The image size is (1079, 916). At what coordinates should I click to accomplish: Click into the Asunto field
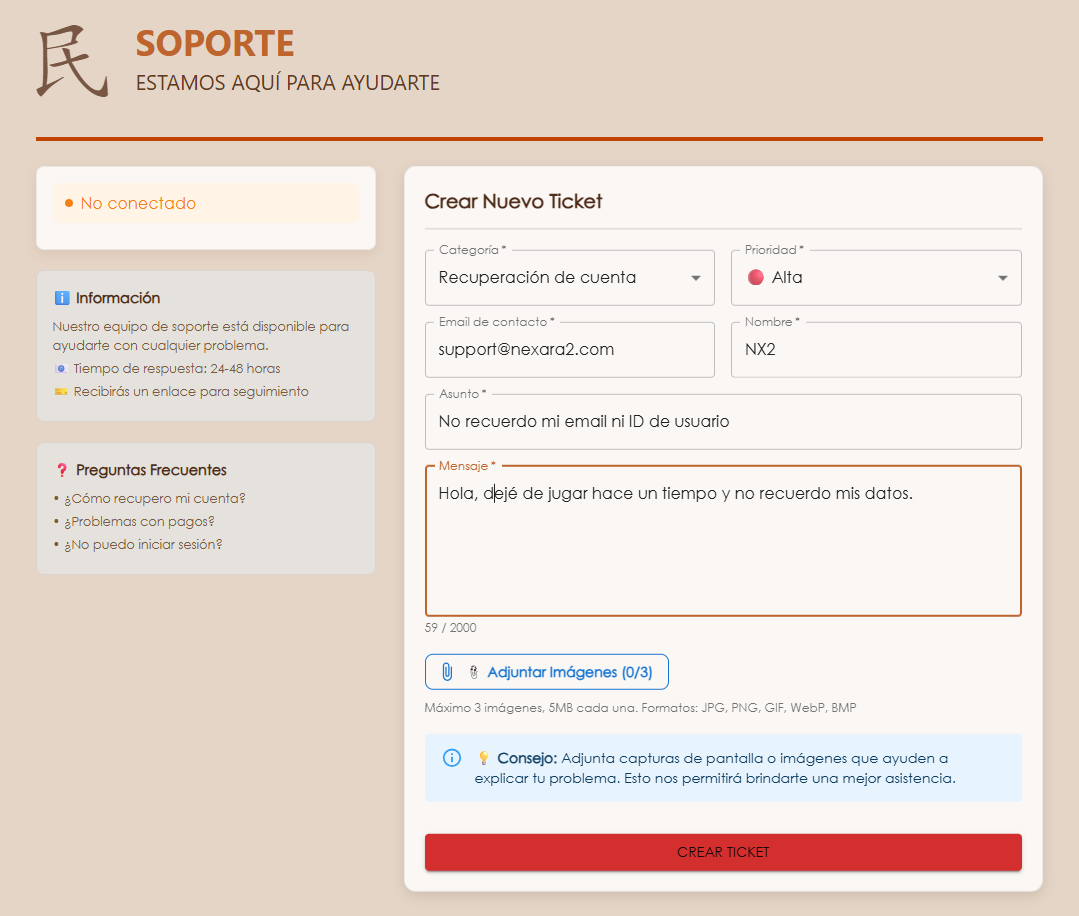click(722, 422)
